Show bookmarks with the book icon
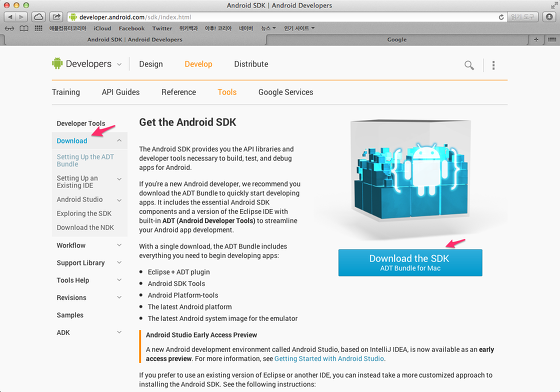 coord(24,28)
